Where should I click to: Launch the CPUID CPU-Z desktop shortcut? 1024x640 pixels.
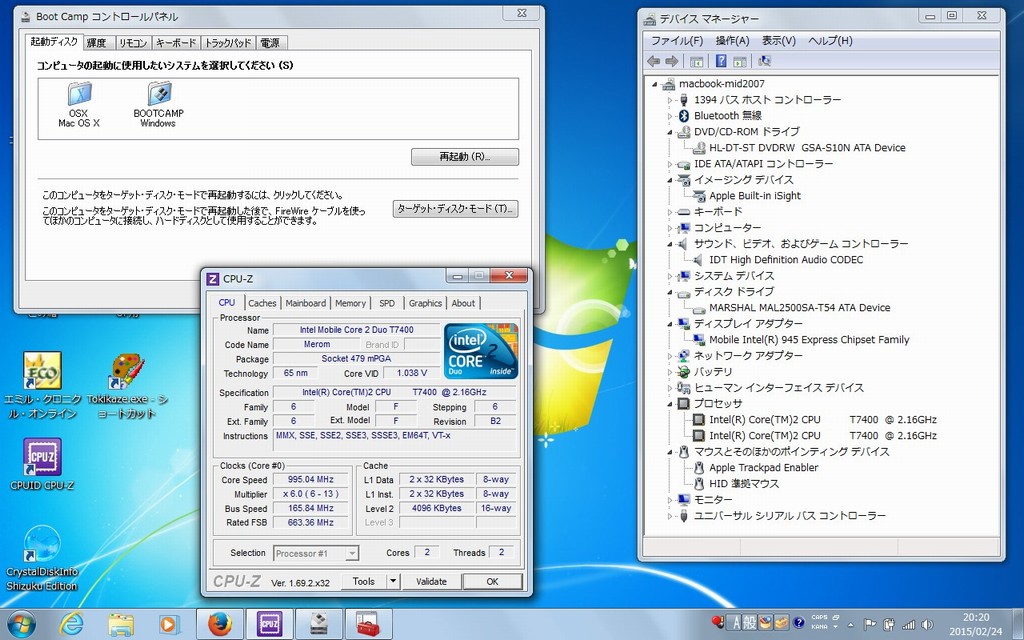pyautogui.click(x=42, y=464)
